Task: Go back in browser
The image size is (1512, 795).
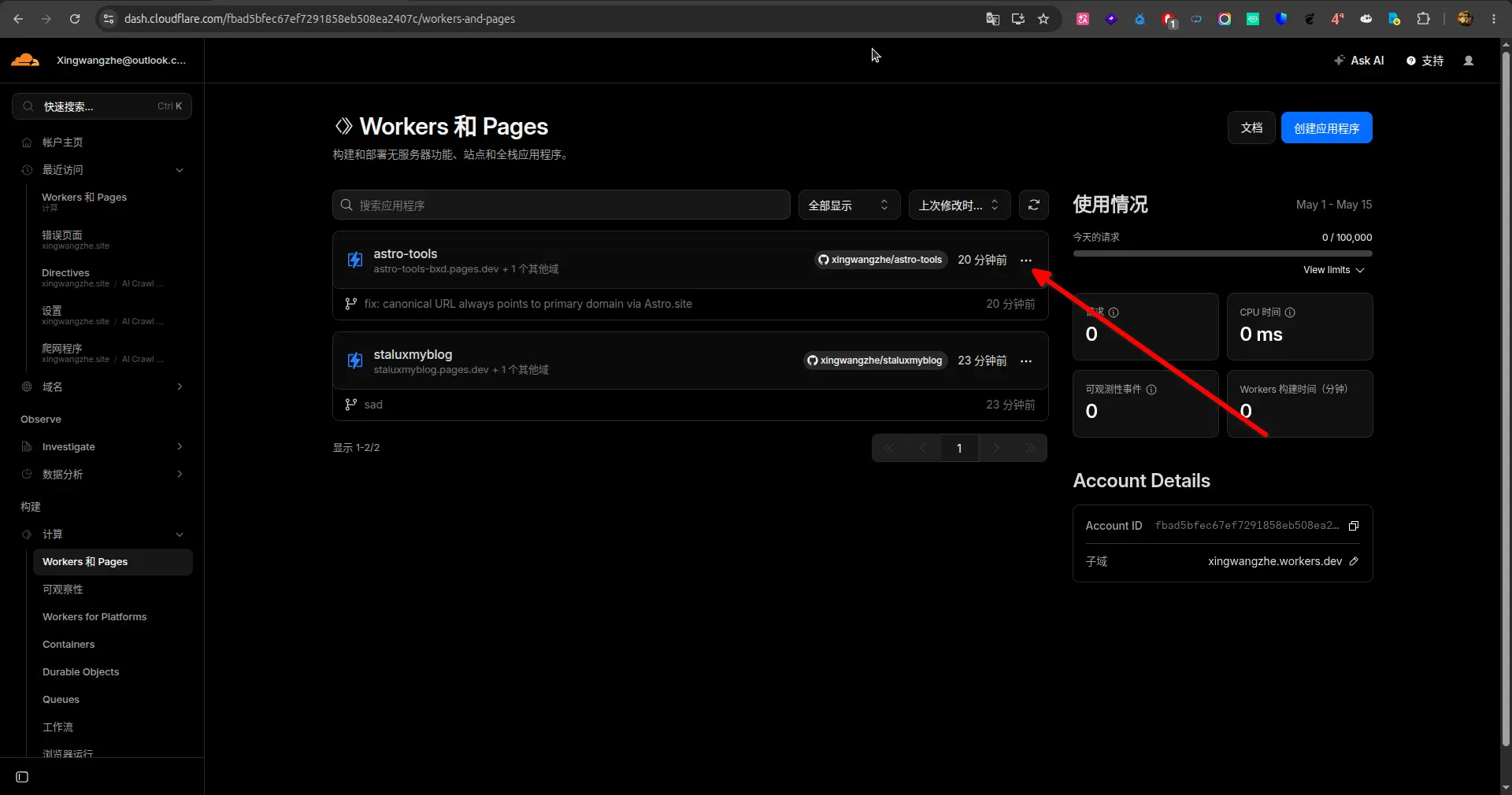Action: [x=18, y=19]
